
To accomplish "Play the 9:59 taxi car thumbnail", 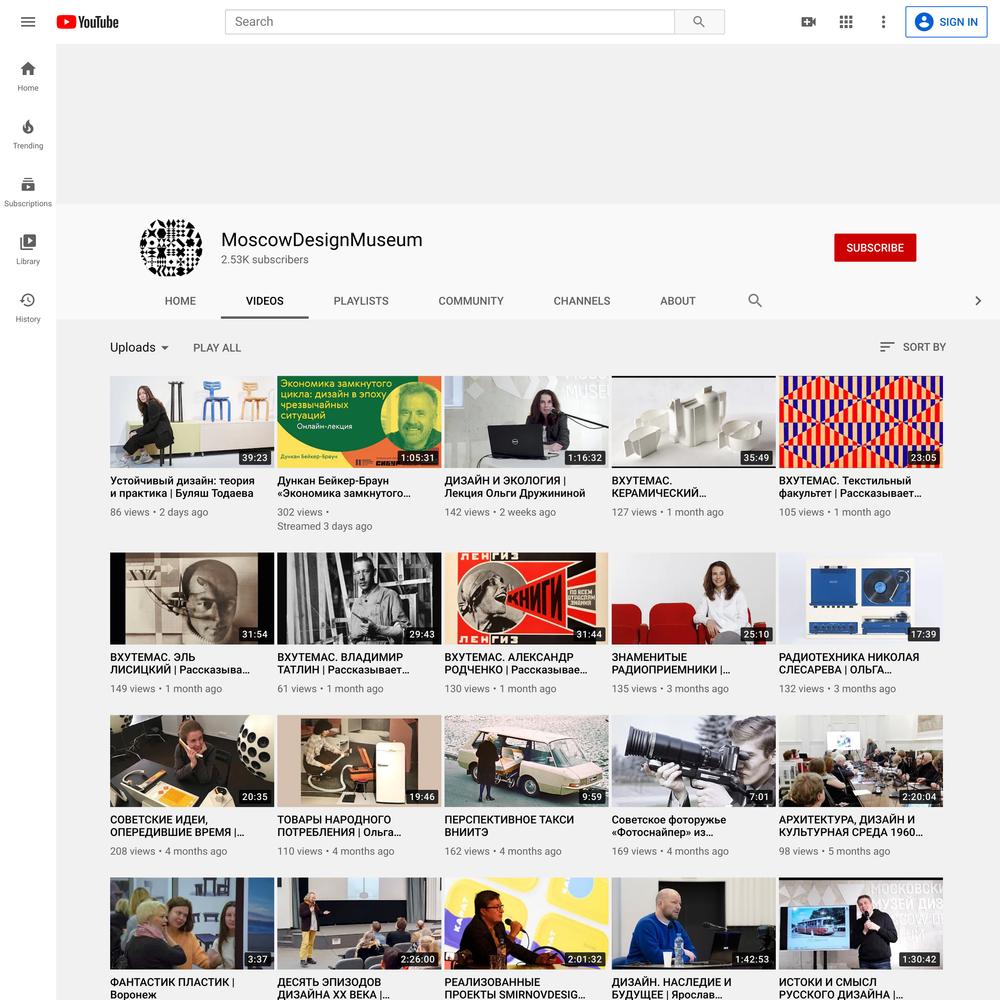I will tap(526, 761).
